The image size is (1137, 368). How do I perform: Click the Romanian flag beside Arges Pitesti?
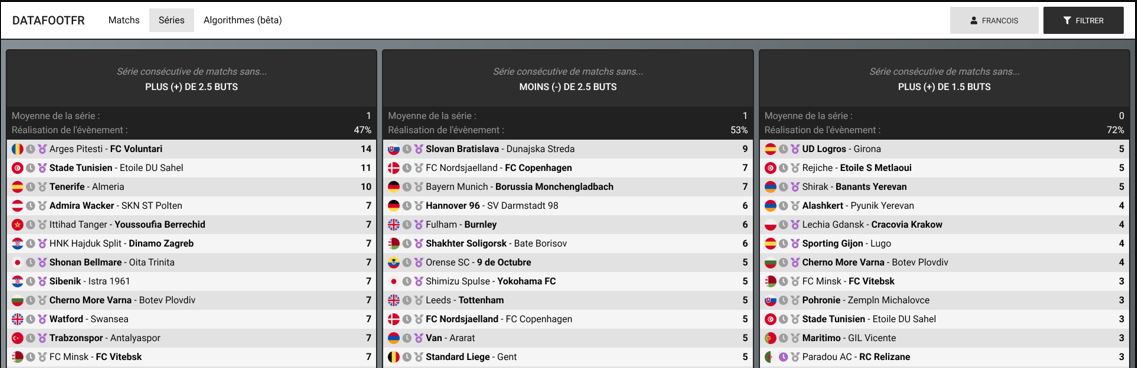pyautogui.click(x=17, y=149)
